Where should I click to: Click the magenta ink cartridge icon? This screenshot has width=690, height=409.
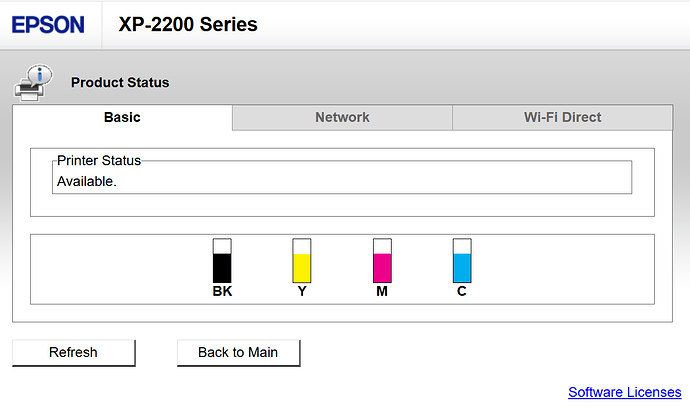click(x=382, y=261)
